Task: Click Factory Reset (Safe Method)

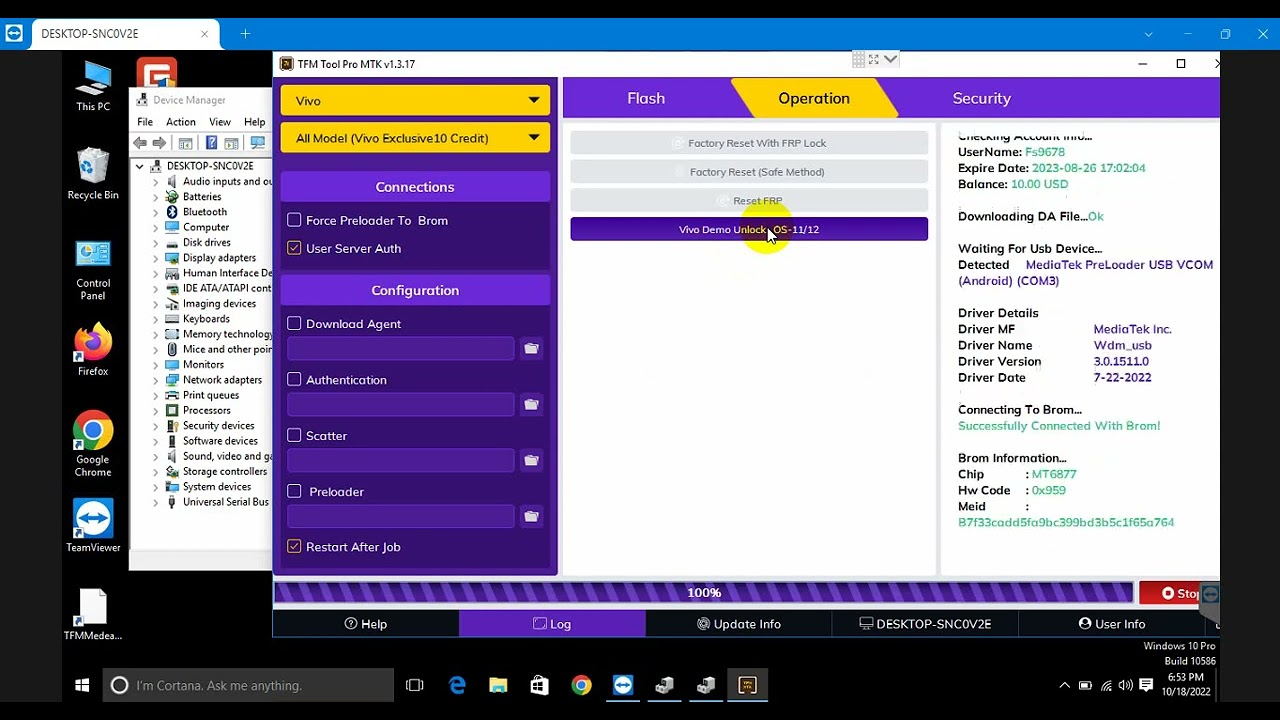Action: click(749, 172)
